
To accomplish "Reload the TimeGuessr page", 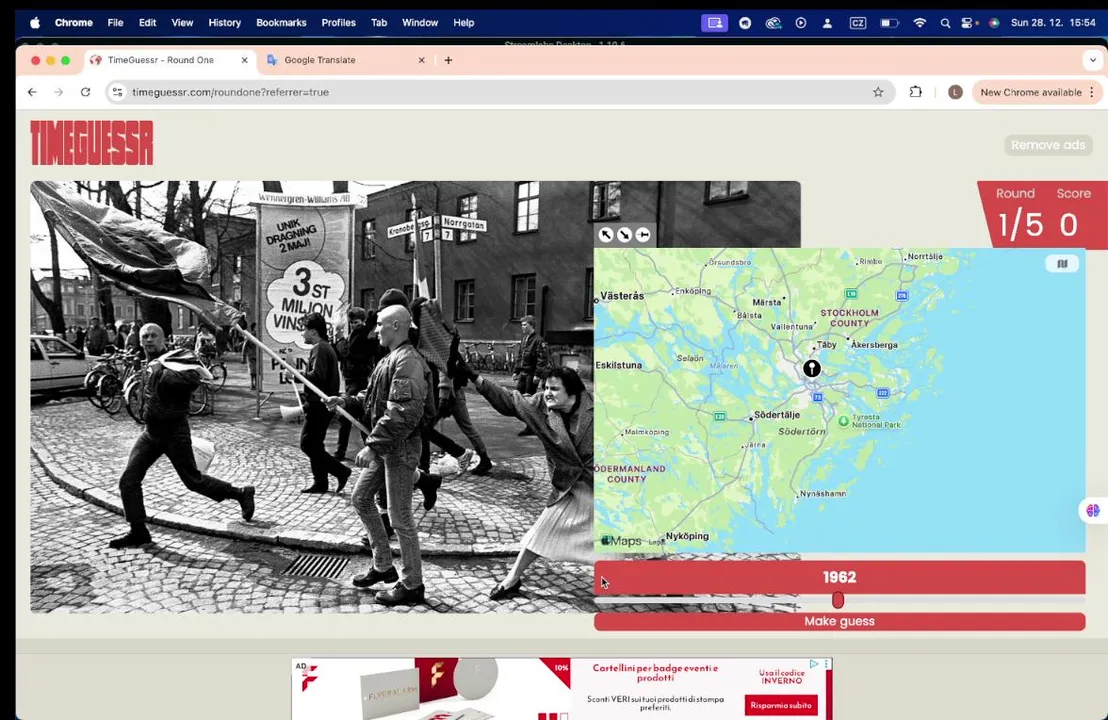I will [x=86, y=92].
